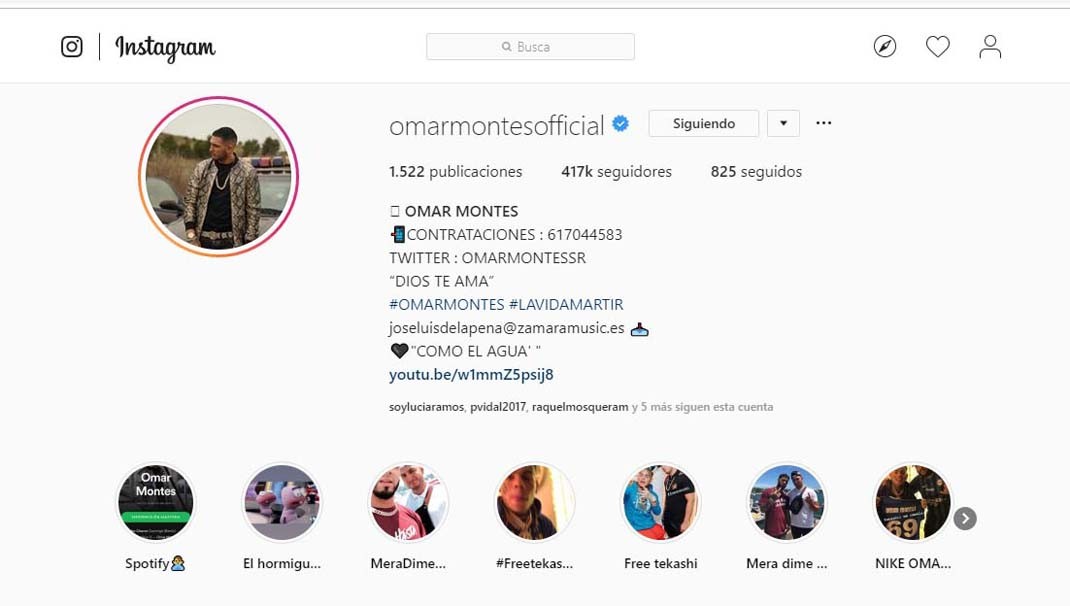Show next highlights with arrow
The image size is (1070, 606).
click(965, 519)
